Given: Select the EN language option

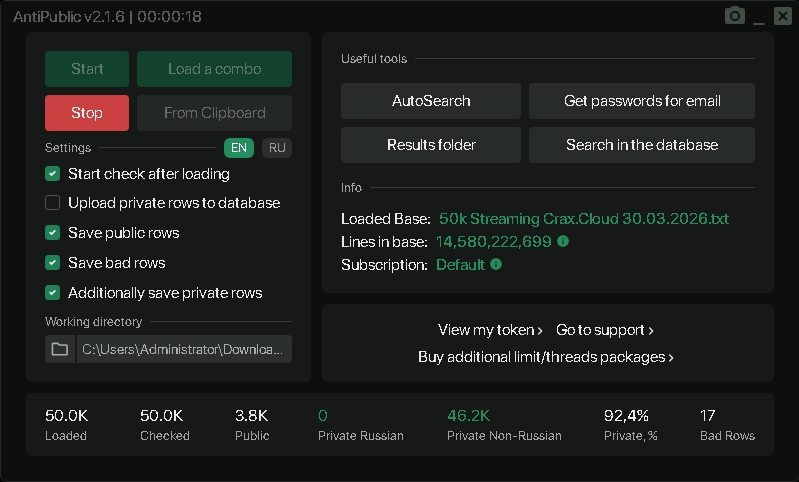Looking at the screenshot, I should pos(239,148).
